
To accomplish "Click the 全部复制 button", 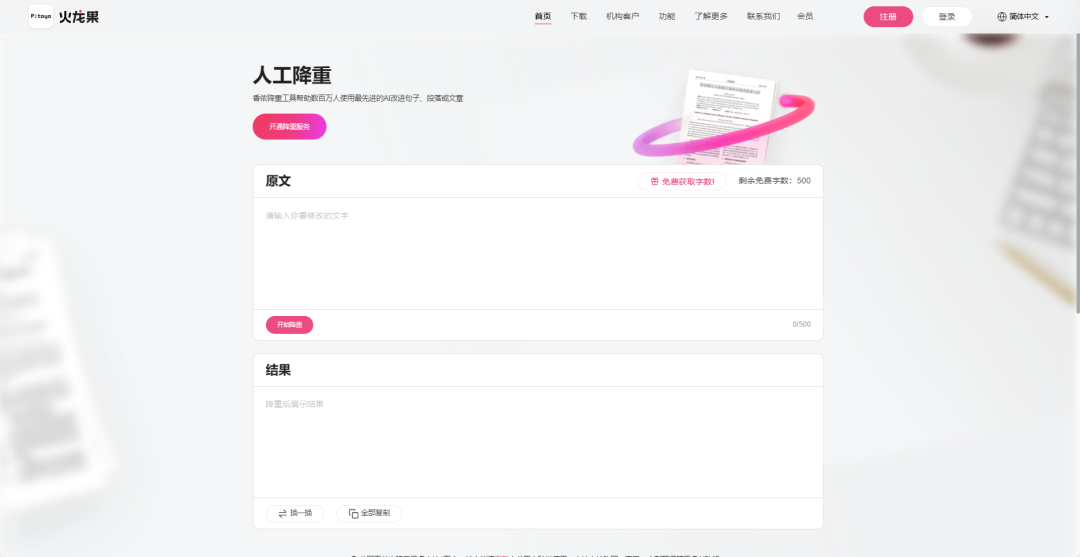I will (368, 514).
